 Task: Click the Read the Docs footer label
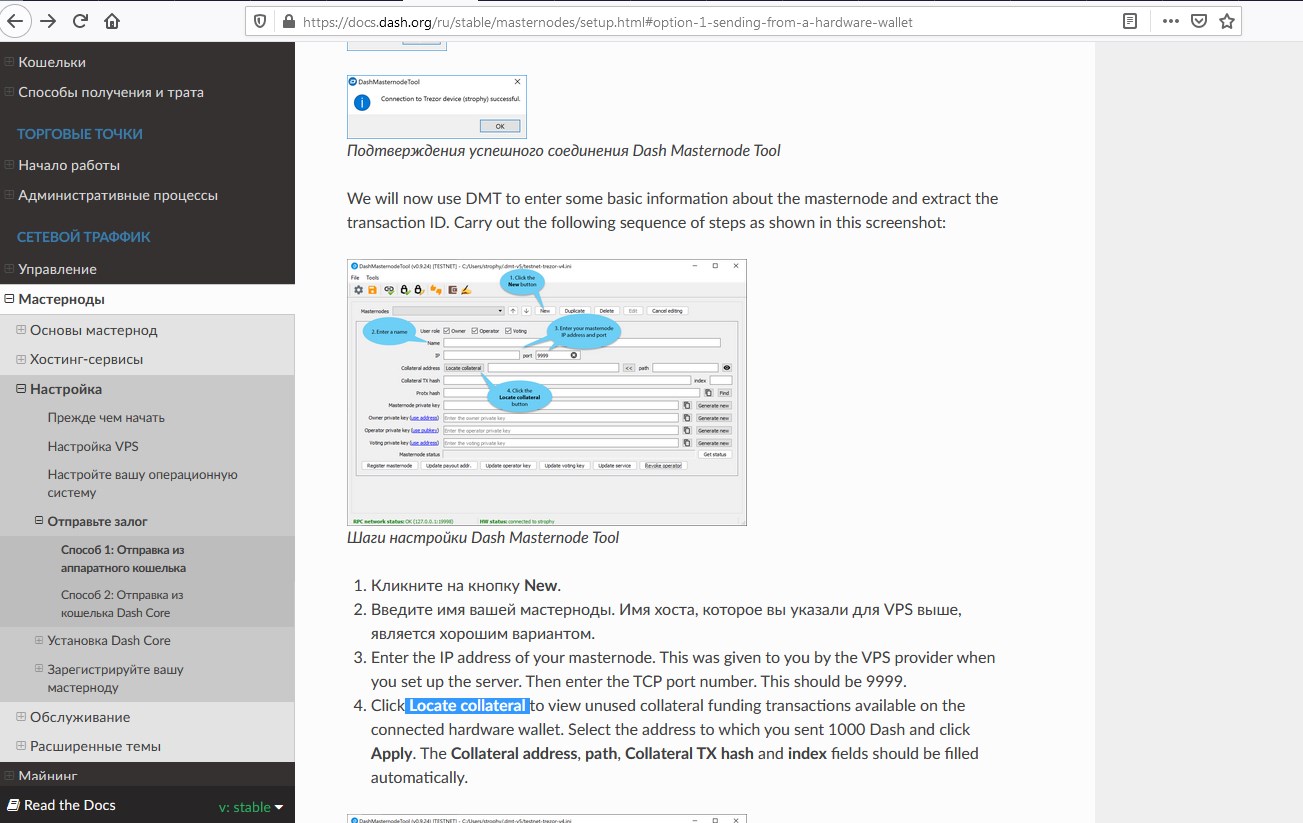click(70, 805)
